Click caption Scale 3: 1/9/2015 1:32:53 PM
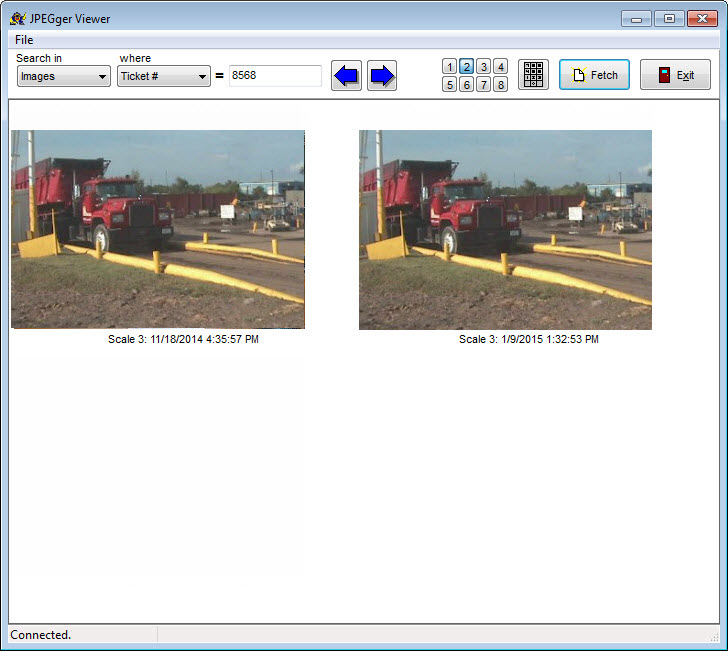Image resolution: width=728 pixels, height=651 pixels. [529, 339]
